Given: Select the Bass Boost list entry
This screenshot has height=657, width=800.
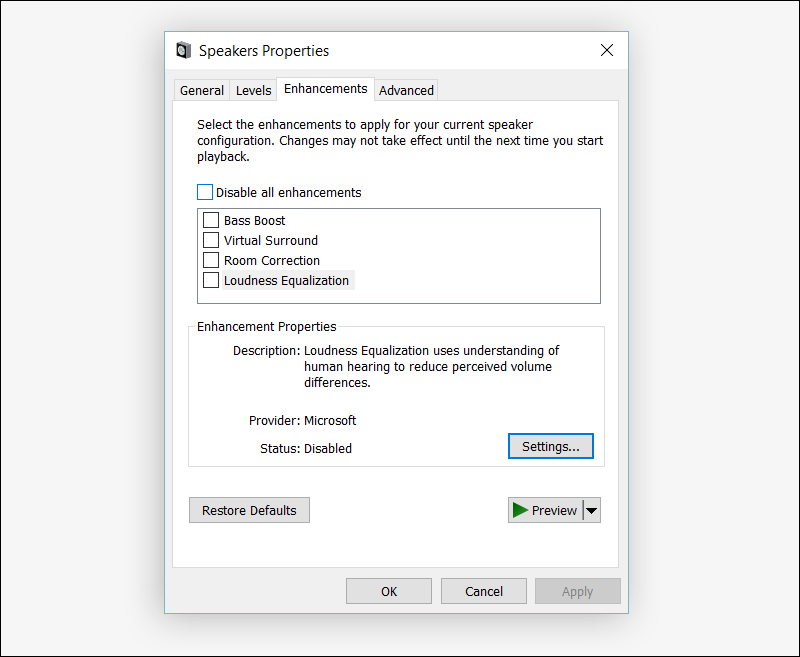Looking at the screenshot, I should pyautogui.click(x=255, y=220).
